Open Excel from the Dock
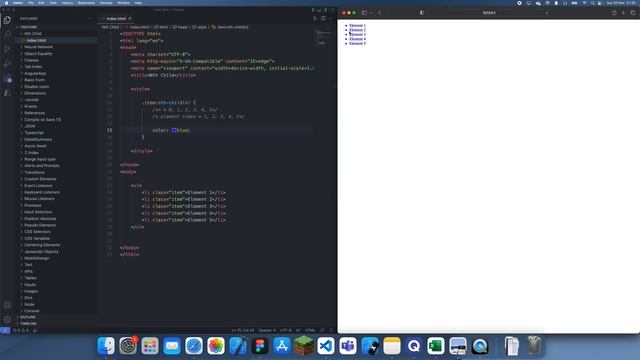 click(x=436, y=346)
